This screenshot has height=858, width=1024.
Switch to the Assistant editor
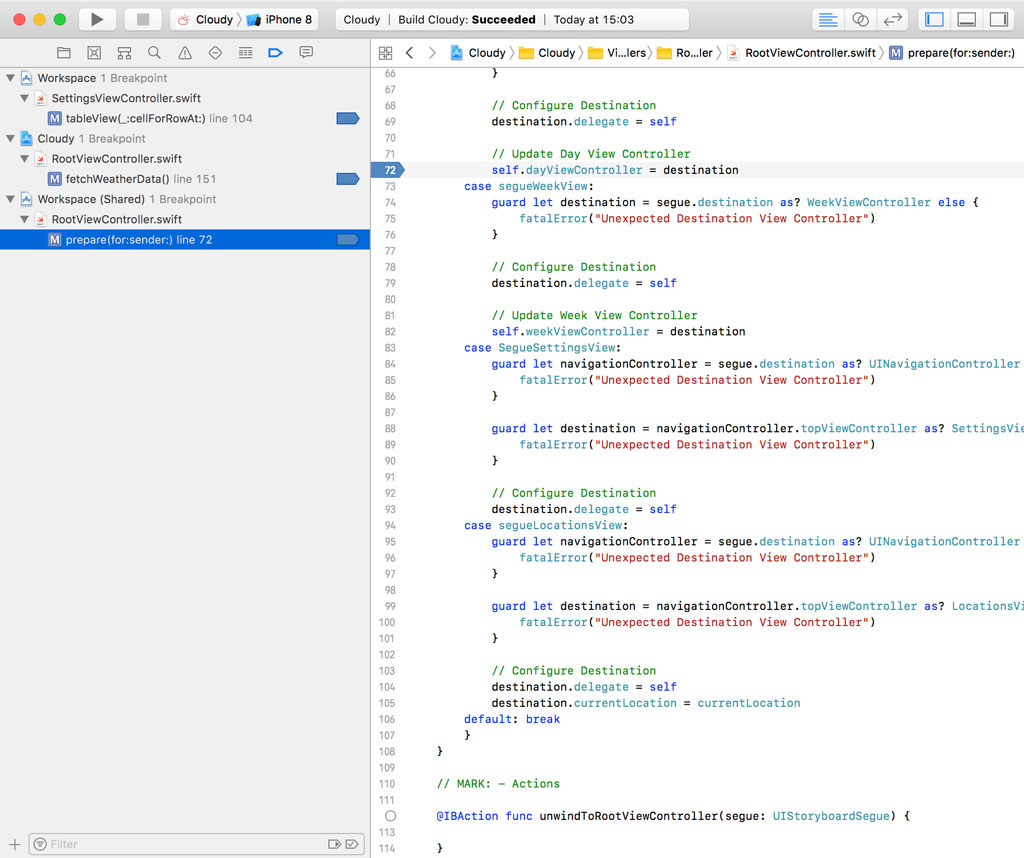coord(860,19)
